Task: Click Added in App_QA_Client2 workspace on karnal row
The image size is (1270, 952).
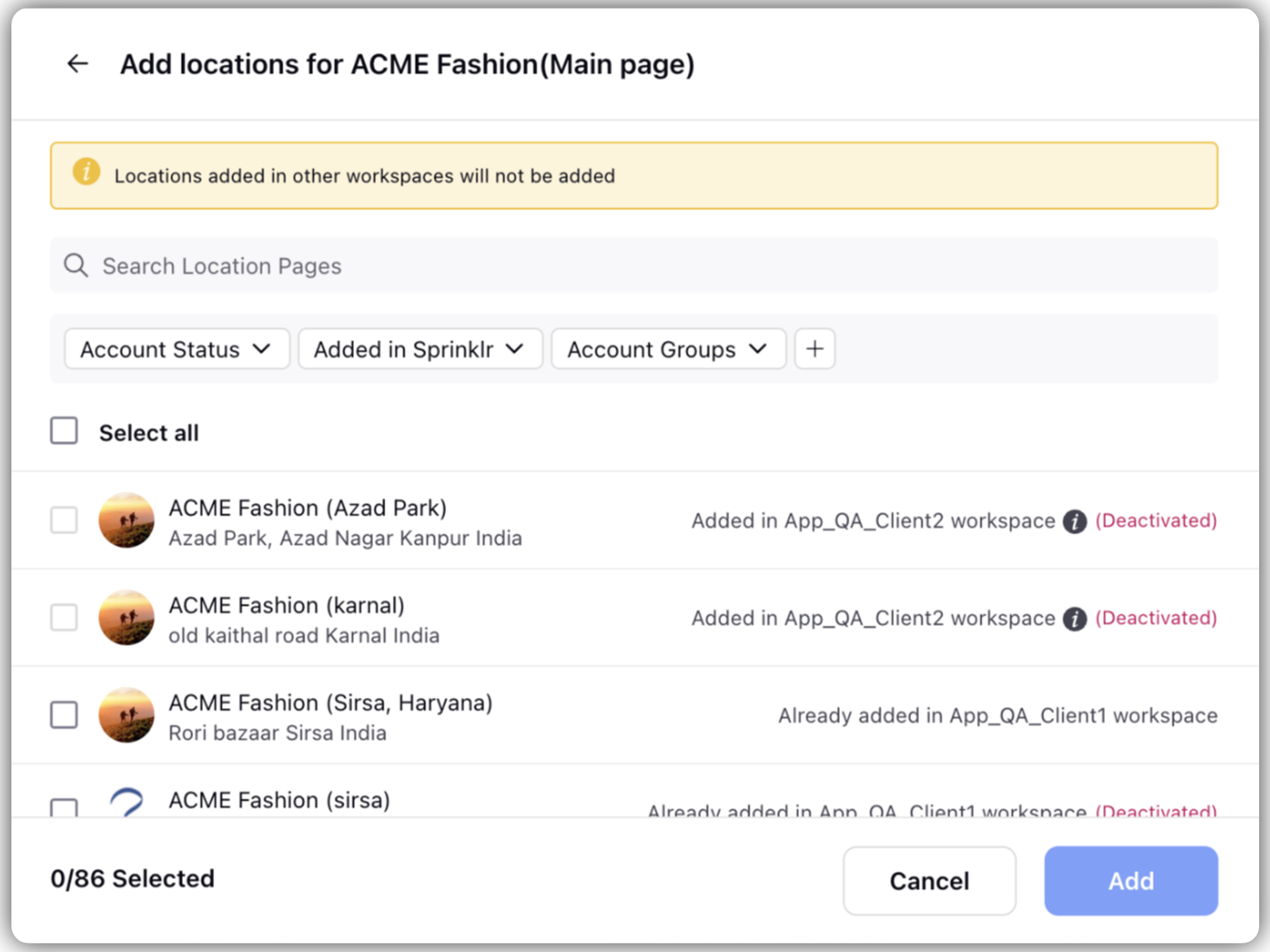Action: (873, 618)
